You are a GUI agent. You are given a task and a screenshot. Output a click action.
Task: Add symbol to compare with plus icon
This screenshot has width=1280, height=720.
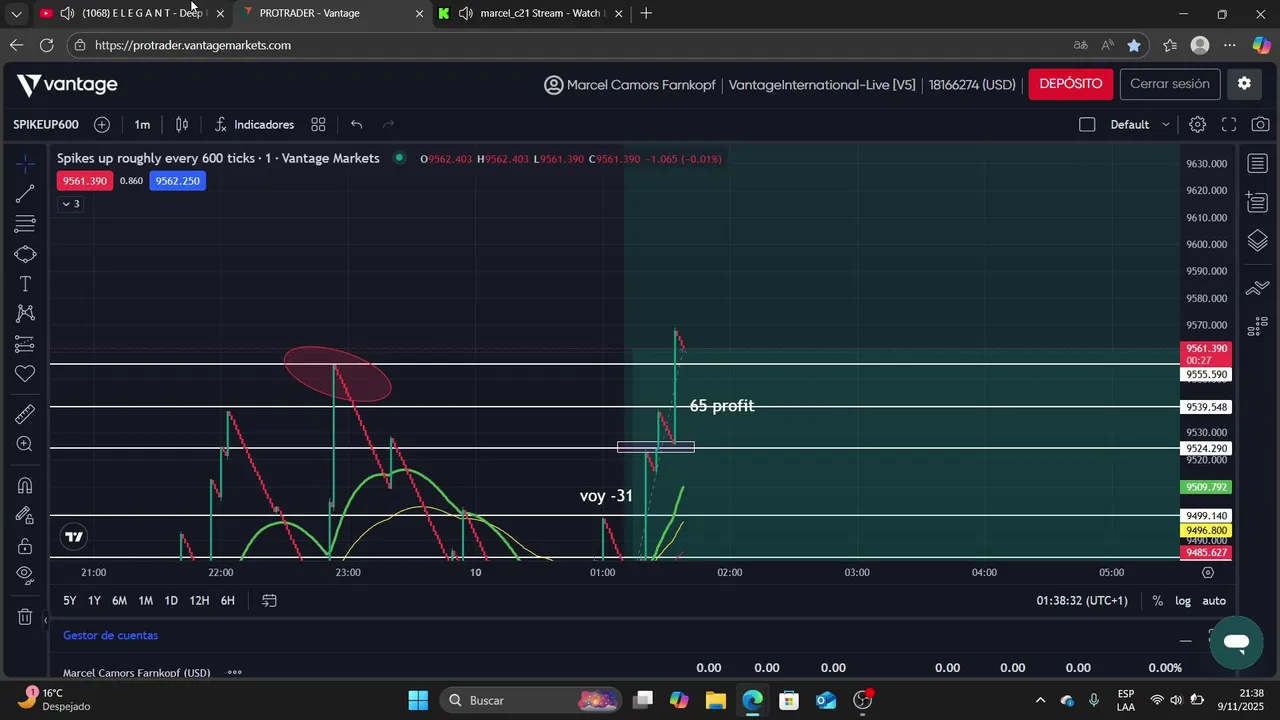pyautogui.click(x=102, y=125)
